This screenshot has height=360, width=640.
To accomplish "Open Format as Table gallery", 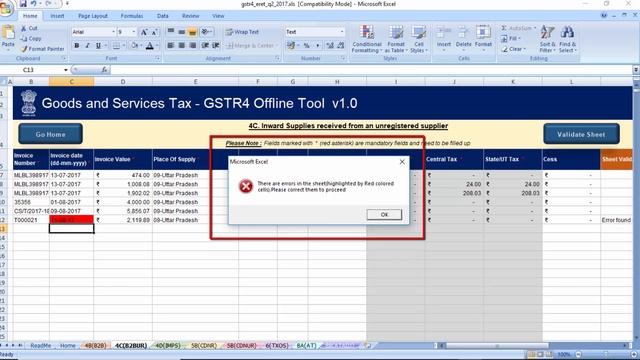I will 396,39.
